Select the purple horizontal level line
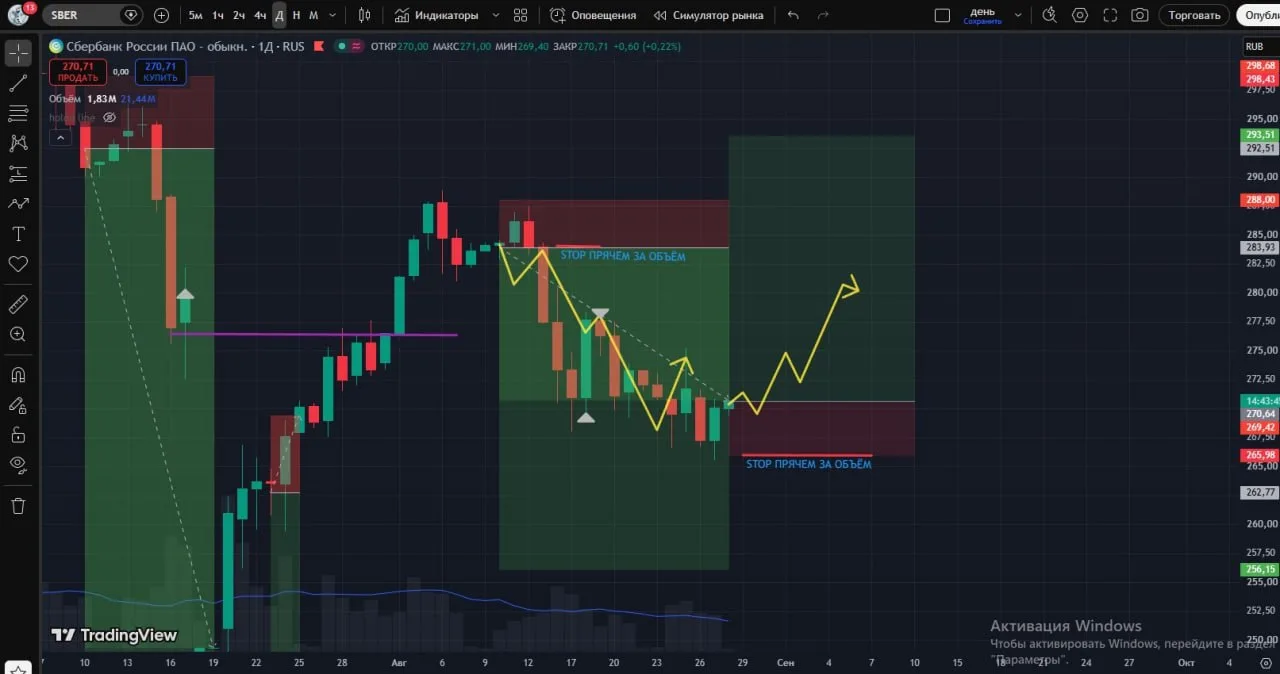Viewport: 1280px width, 674px height. tap(314, 334)
